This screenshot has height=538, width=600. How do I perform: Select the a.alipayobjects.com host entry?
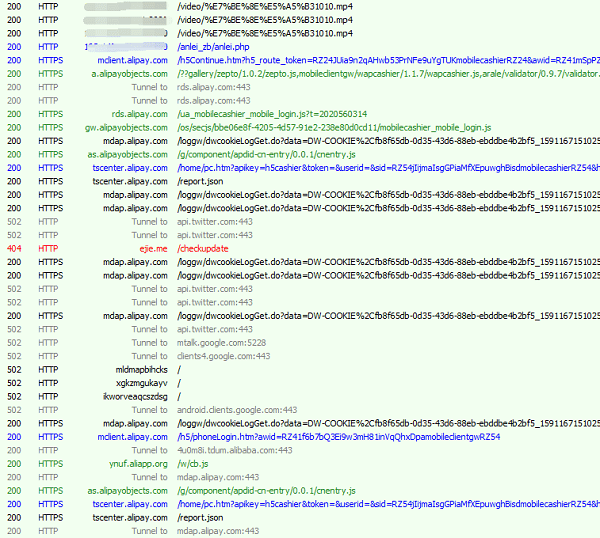pos(129,74)
